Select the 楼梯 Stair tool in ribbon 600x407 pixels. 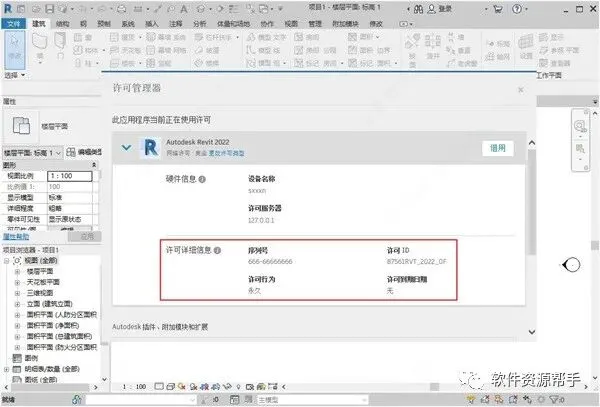pyautogui.click(x=207, y=63)
